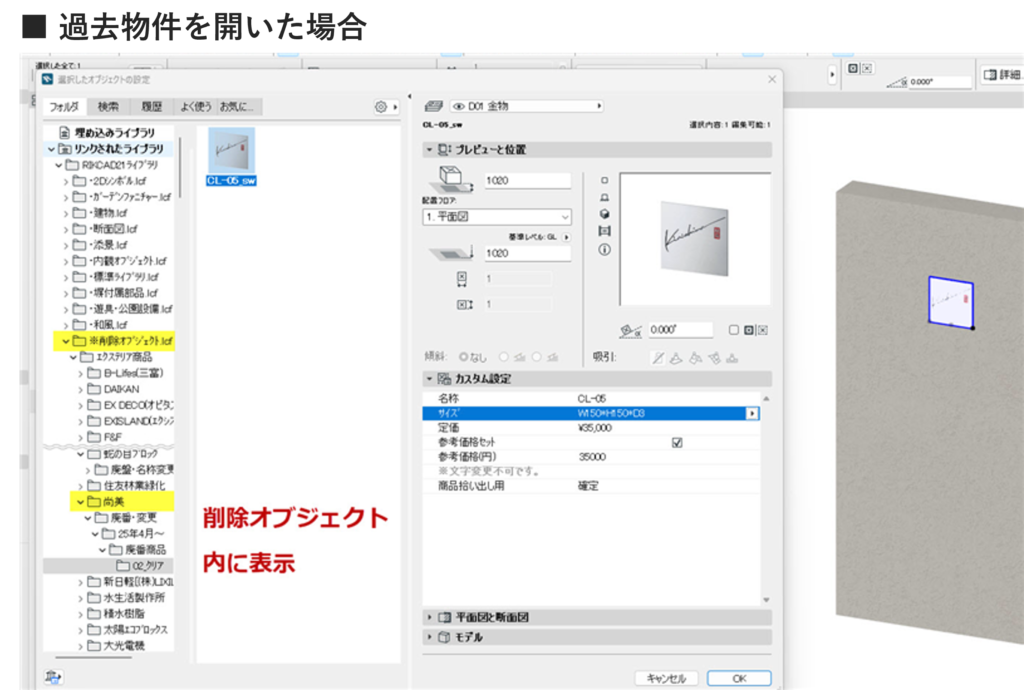The image size is (1024, 690).
Task: Click the layer stack icon beside D01 金物
Action: pos(434,106)
